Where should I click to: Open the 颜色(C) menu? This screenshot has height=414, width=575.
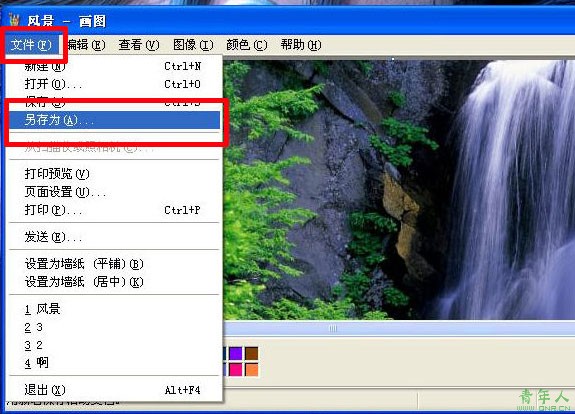pyautogui.click(x=247, y=45)
